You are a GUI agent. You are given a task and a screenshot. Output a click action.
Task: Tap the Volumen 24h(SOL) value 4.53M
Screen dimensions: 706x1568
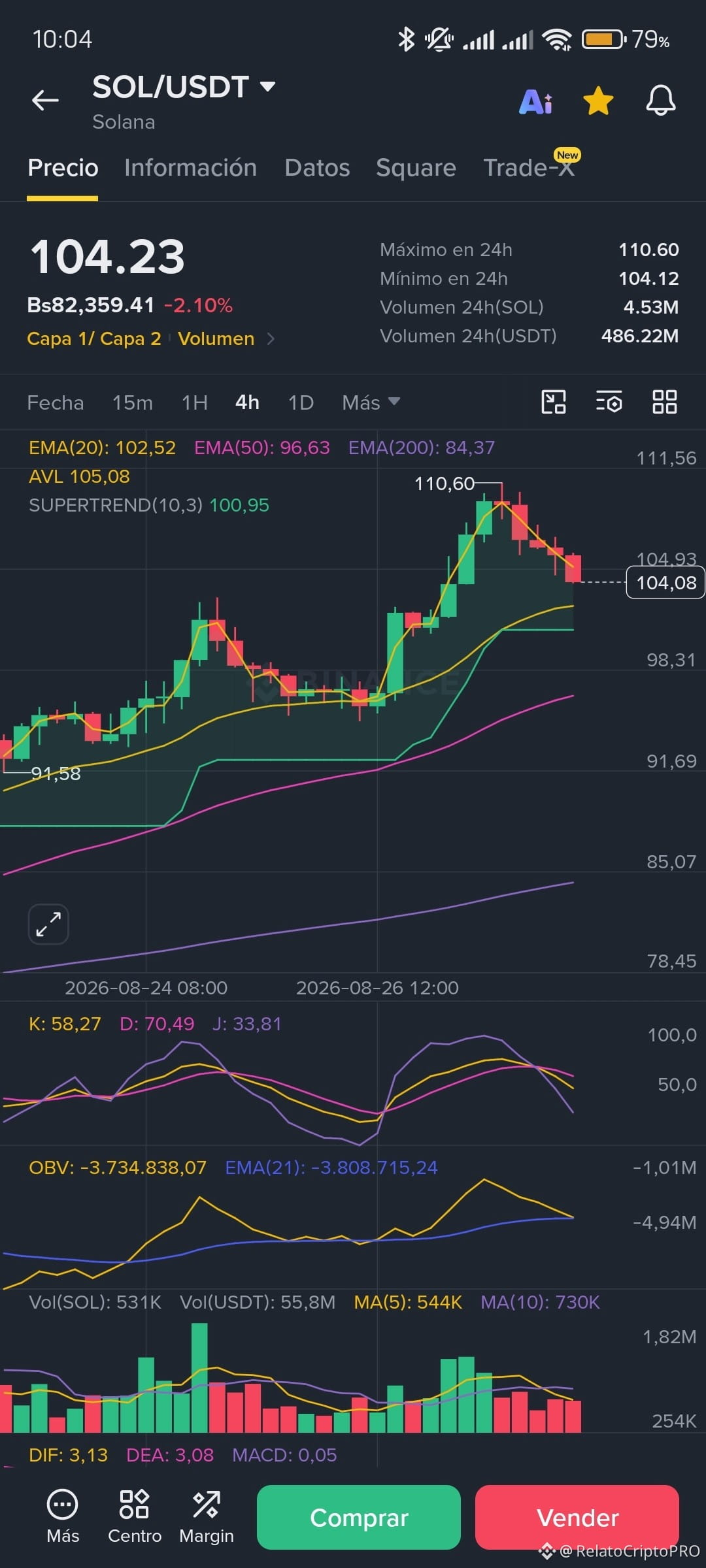(x=651, y=307)
